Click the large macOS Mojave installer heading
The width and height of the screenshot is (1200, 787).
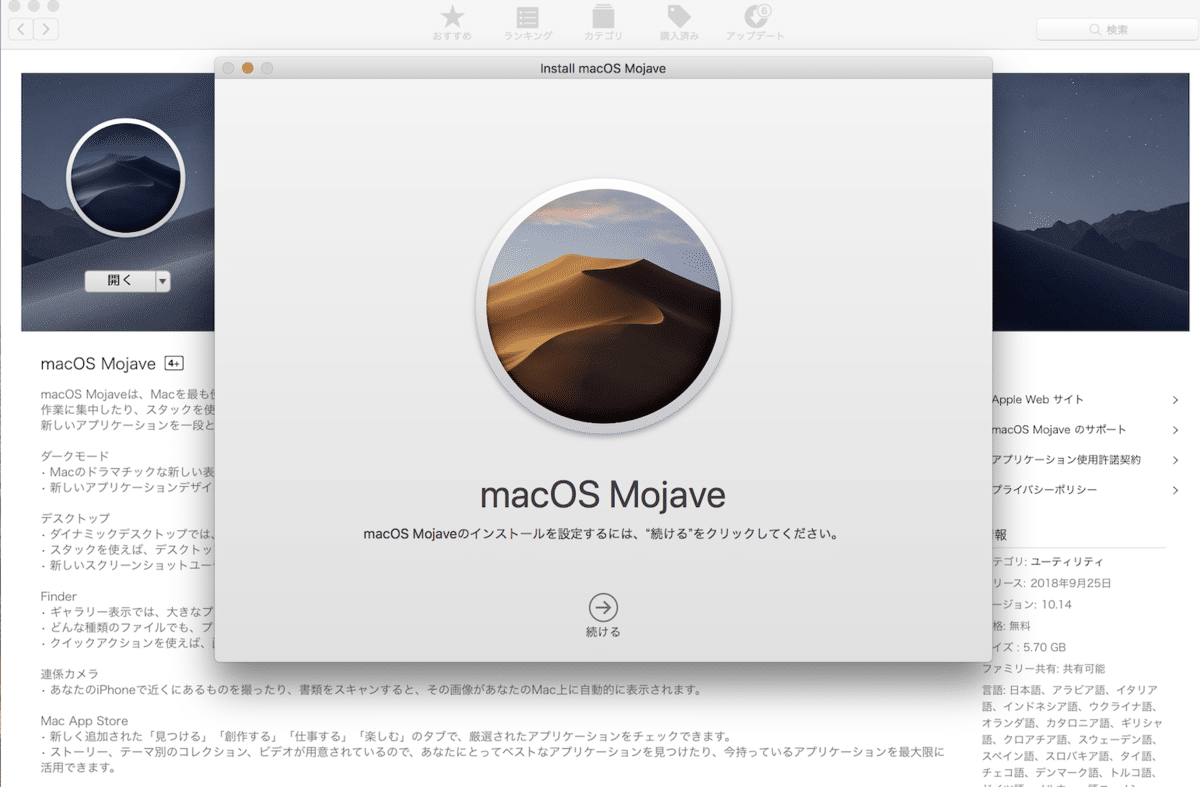tap(603, 495)
